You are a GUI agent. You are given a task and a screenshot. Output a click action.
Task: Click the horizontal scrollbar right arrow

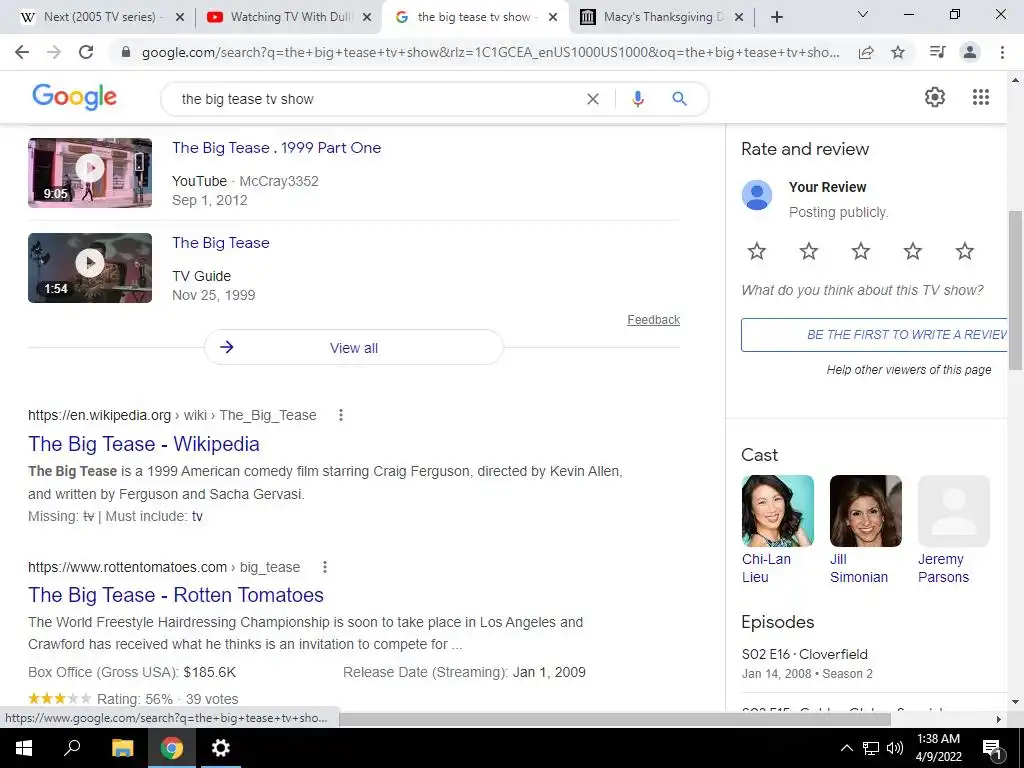999,719
